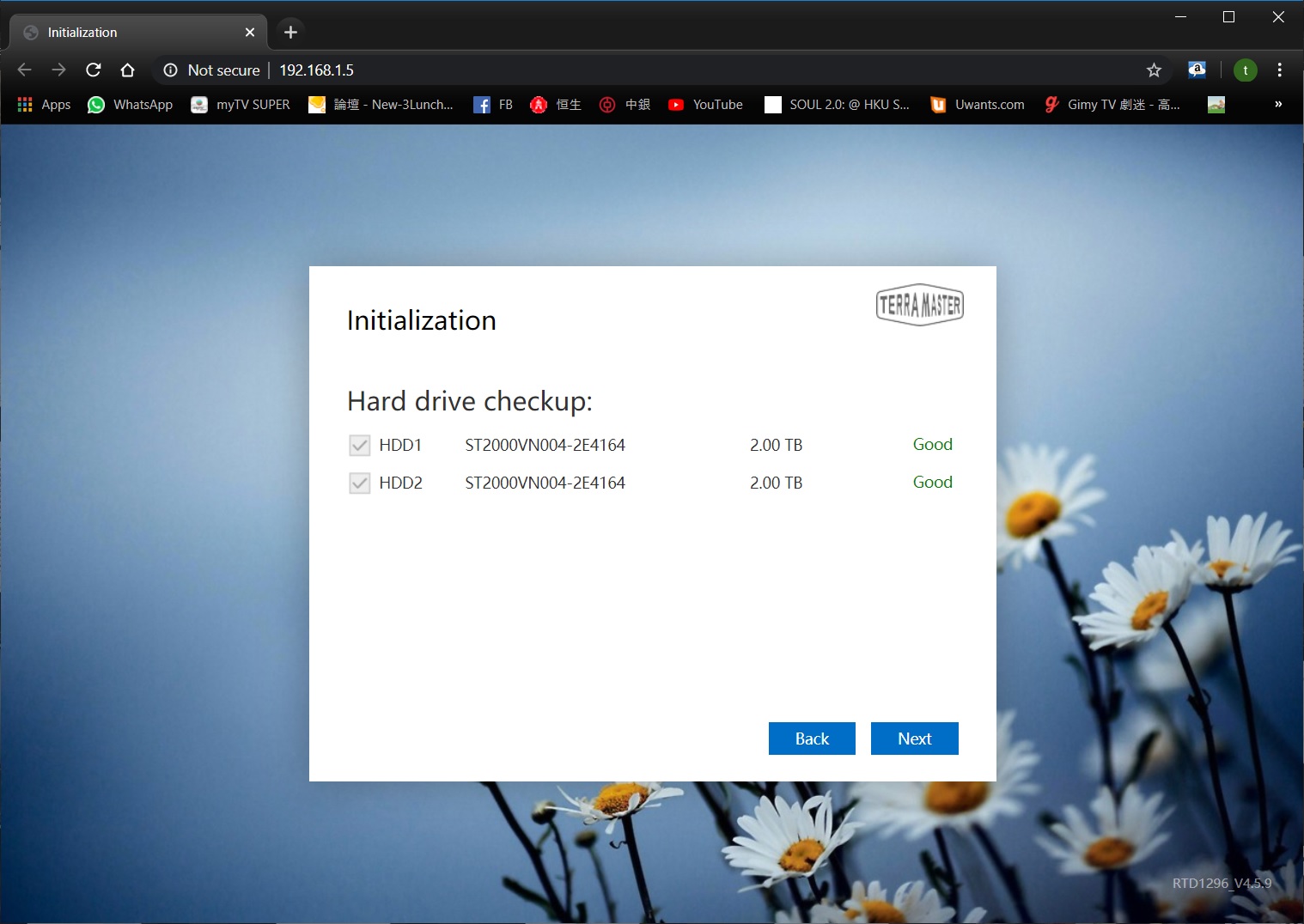Open the Uwants.com bookmark

click(978, 105)
